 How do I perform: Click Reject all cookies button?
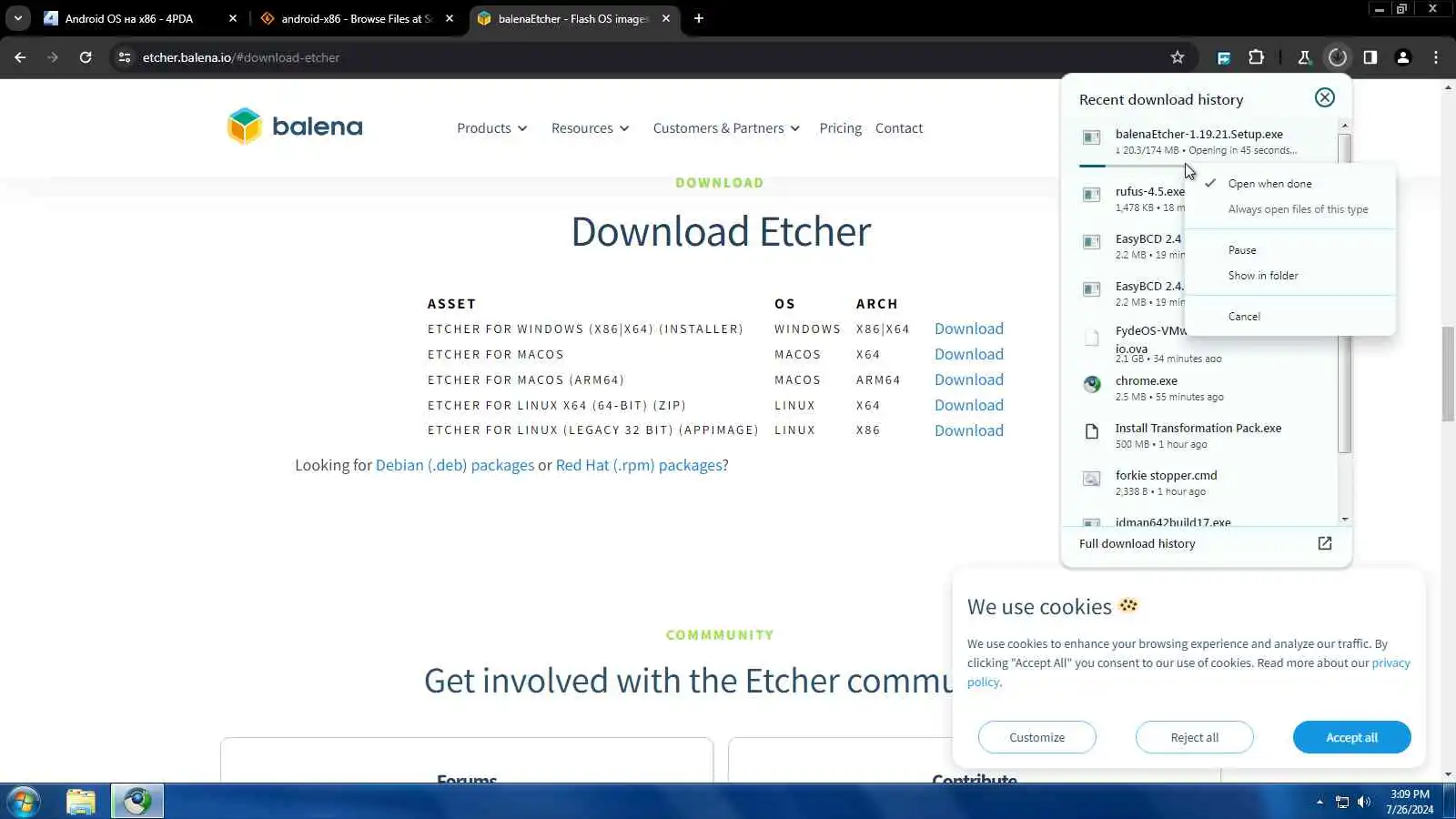pyautogui.click(x=1194, y=737)
